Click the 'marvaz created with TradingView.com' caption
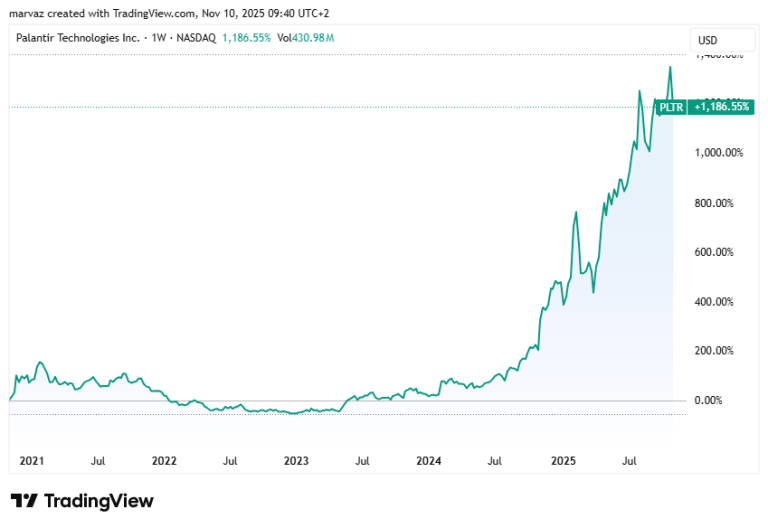The image size is (768, 528). [169, 13]
